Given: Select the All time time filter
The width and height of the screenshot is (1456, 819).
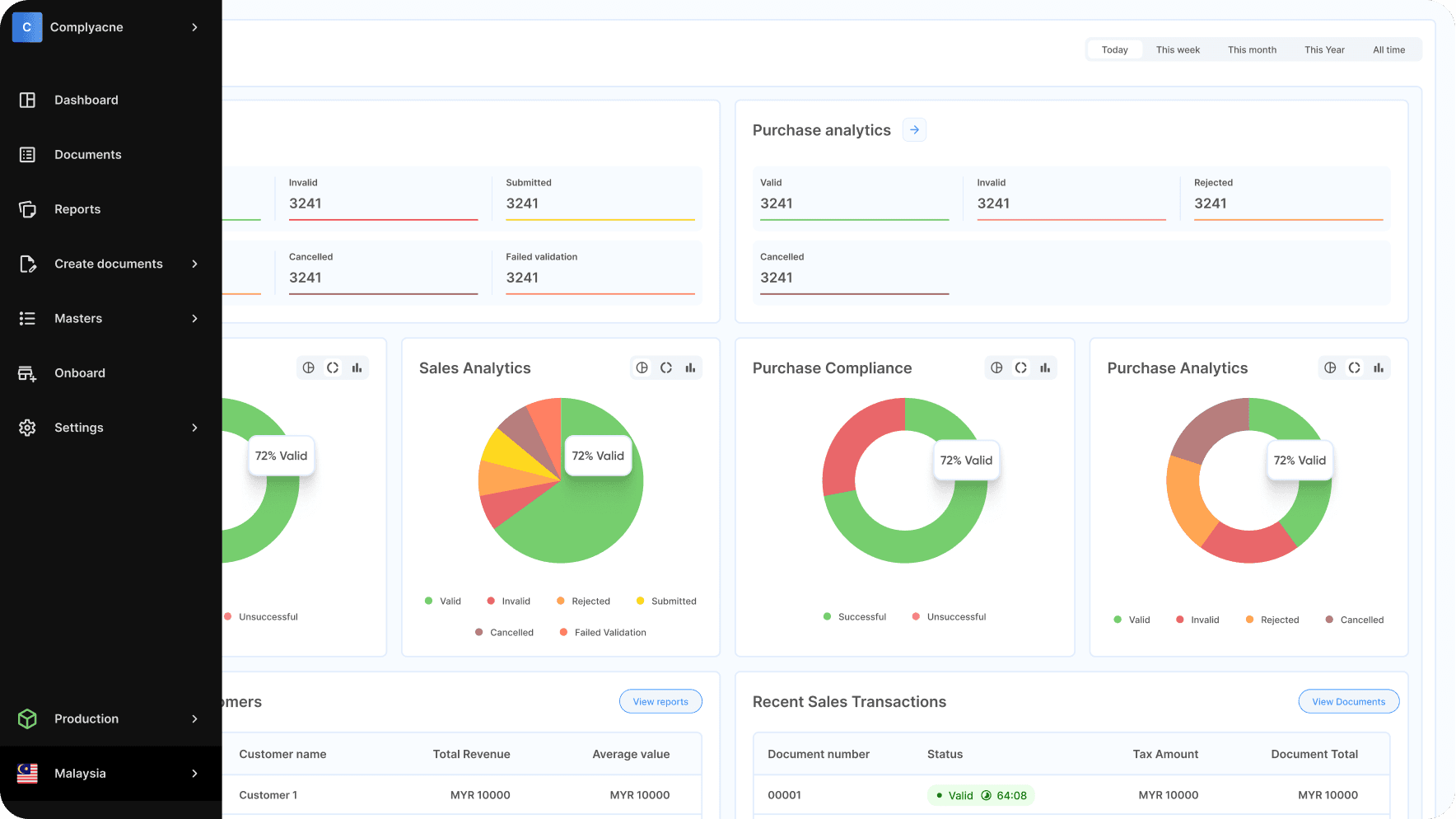Looking at the screenshot, I should pos(1389,49).
